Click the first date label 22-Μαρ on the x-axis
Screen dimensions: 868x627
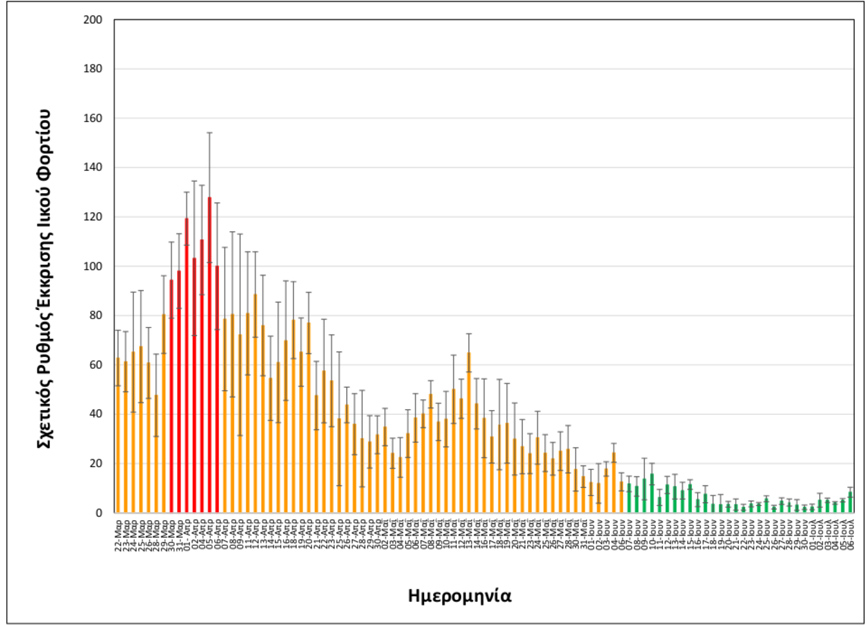click(x=119, y=532)
